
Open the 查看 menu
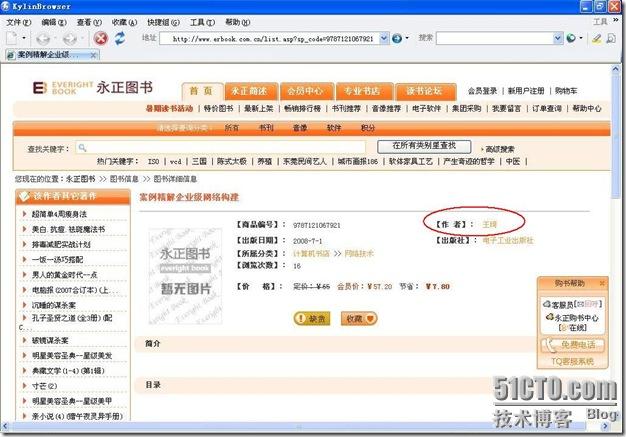[89, 22]
